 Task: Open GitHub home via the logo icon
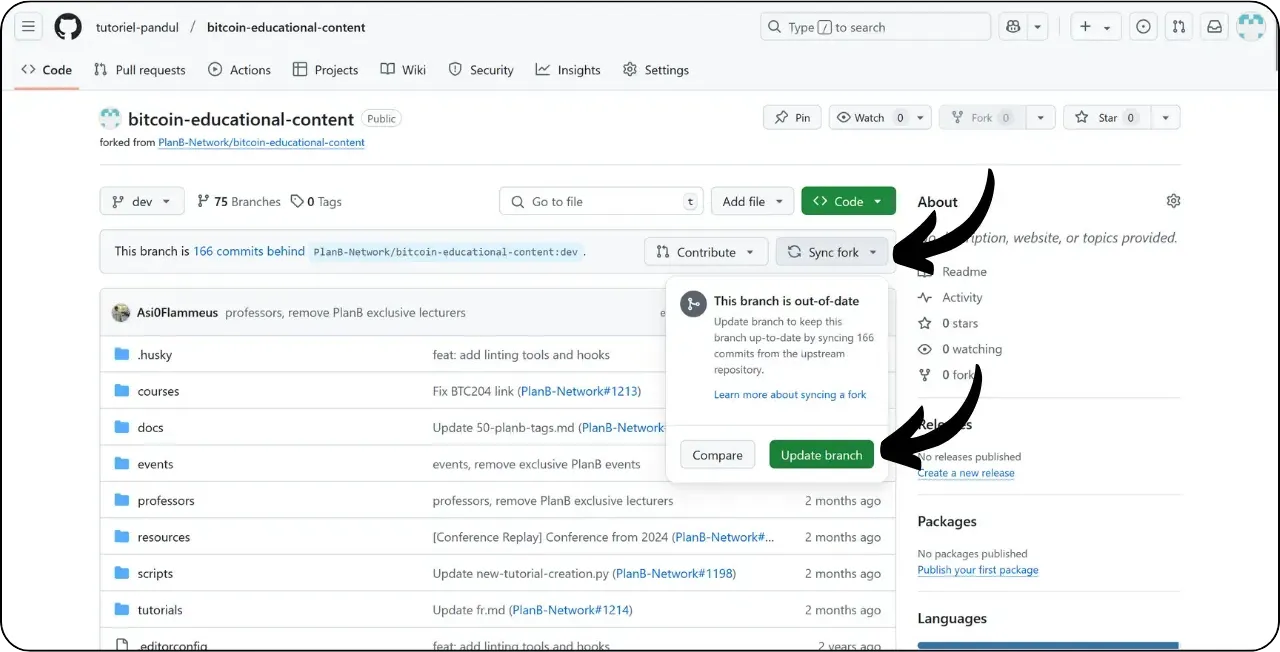point(67,27)
